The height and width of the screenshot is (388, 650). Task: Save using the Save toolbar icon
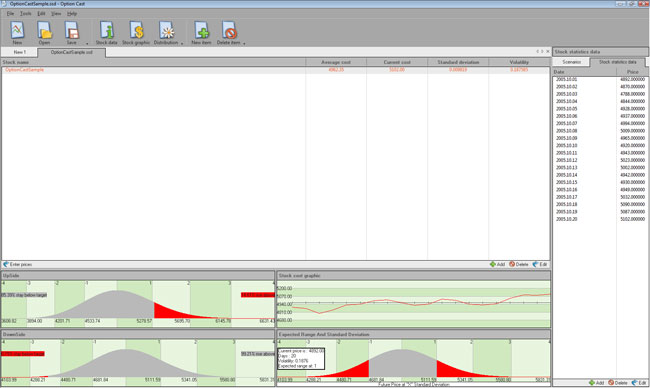tap(72, 33)
